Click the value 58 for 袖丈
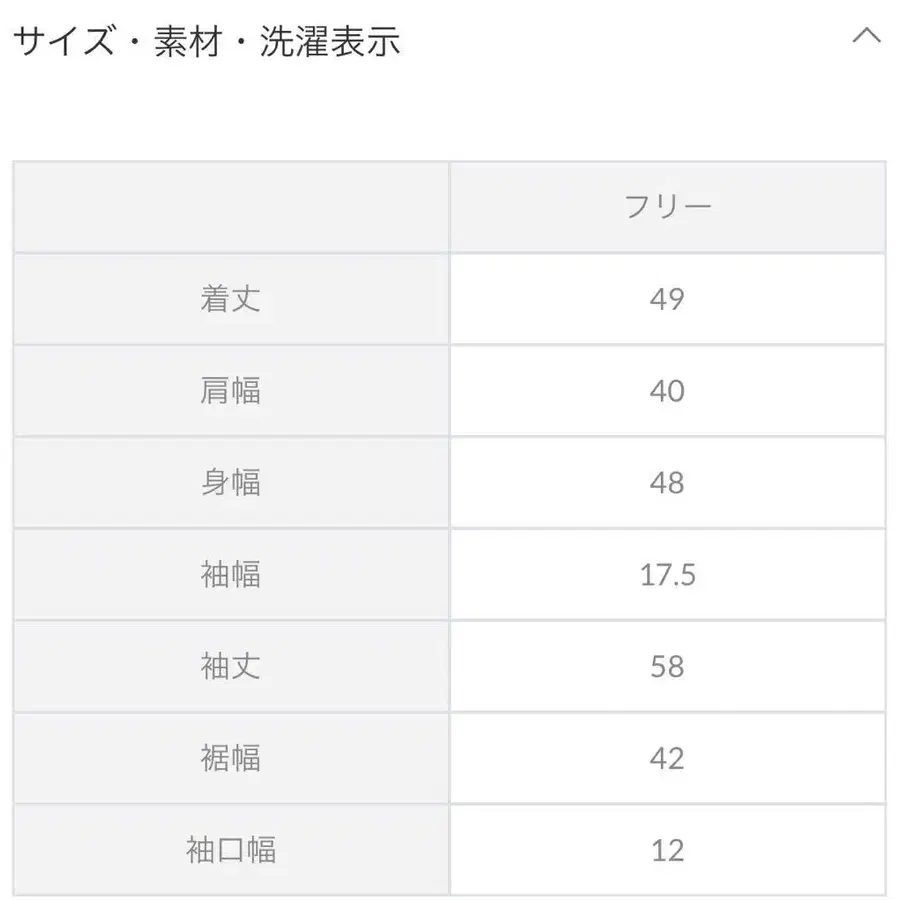 coord(668,666)
